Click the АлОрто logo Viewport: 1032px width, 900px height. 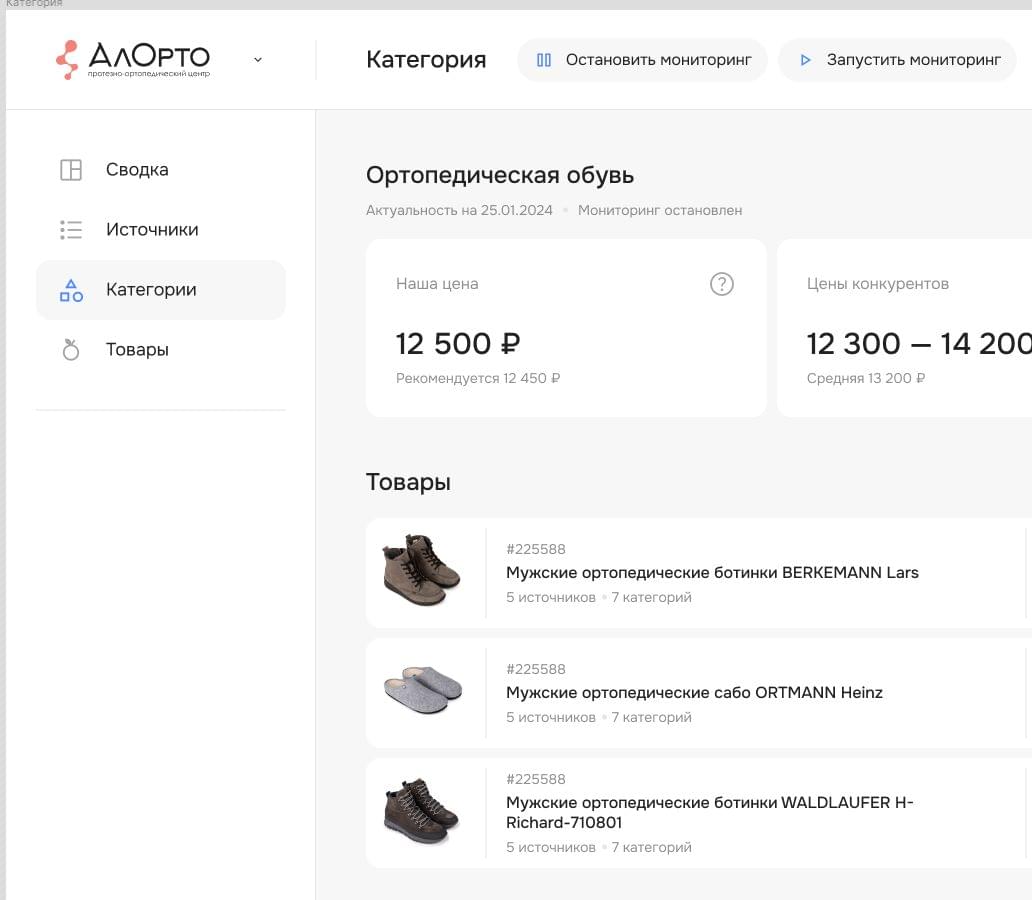[x=133, y=59]
